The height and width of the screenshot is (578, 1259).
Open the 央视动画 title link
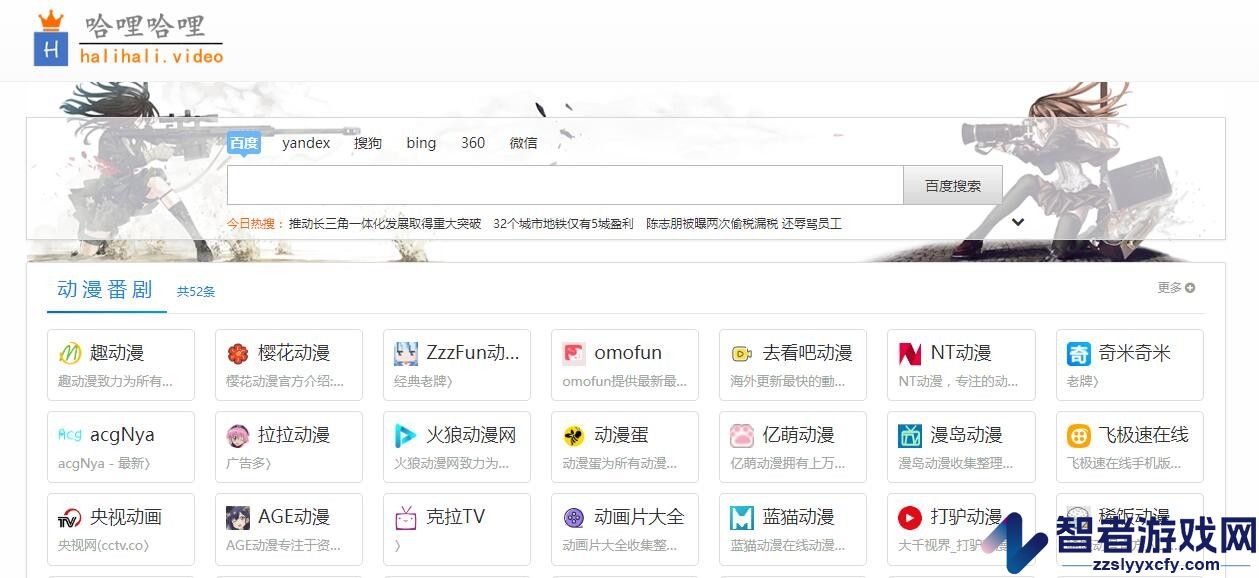pos(126,517)
